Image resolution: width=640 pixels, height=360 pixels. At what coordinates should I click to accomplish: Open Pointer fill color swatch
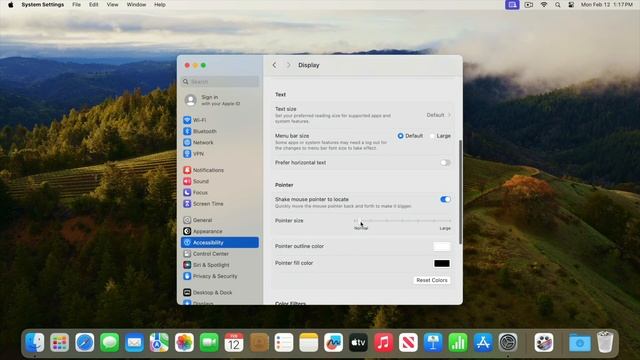tap(442, 263)
